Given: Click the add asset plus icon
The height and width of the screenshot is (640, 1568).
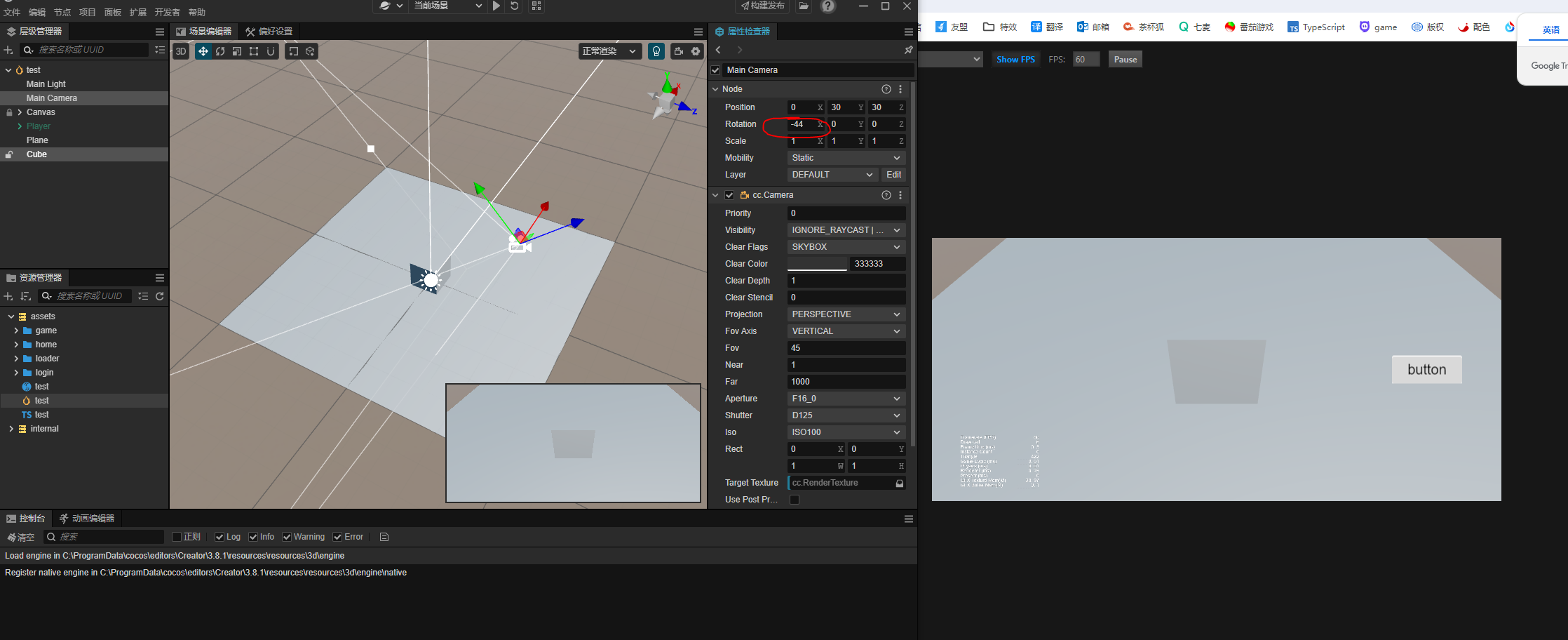Looking at the screenshot, I should pyautogui.click(x=8, y=296).
